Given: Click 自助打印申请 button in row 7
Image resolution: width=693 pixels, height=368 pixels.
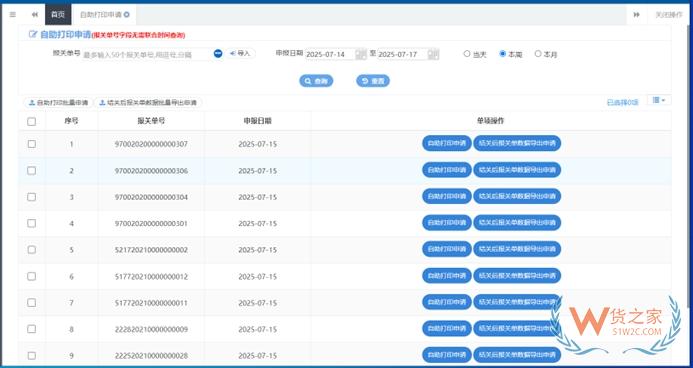Looking at the screenshot, I should pyautogui.click(x=447, y=302).
